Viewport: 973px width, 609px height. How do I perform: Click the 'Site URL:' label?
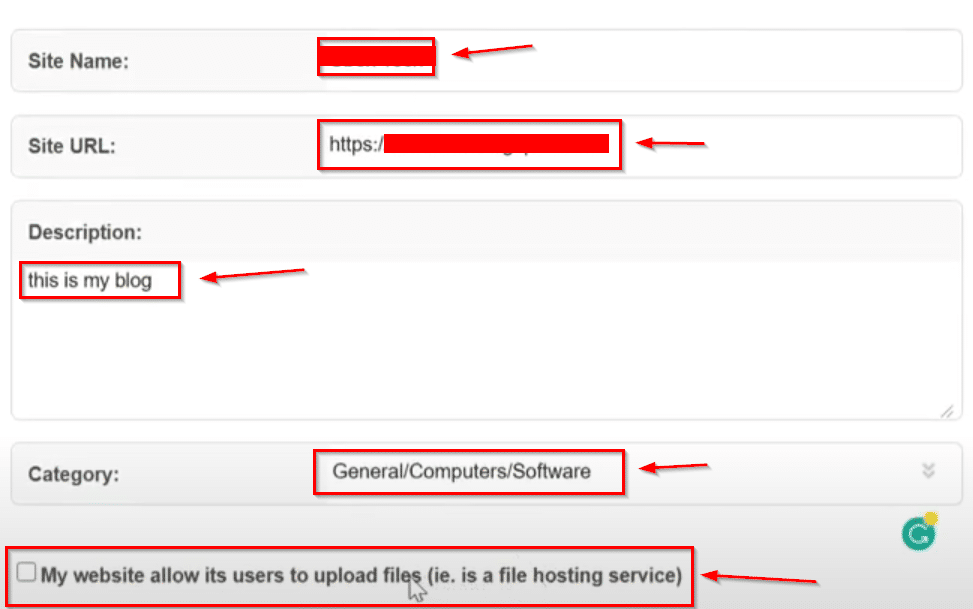pos(72,146)
